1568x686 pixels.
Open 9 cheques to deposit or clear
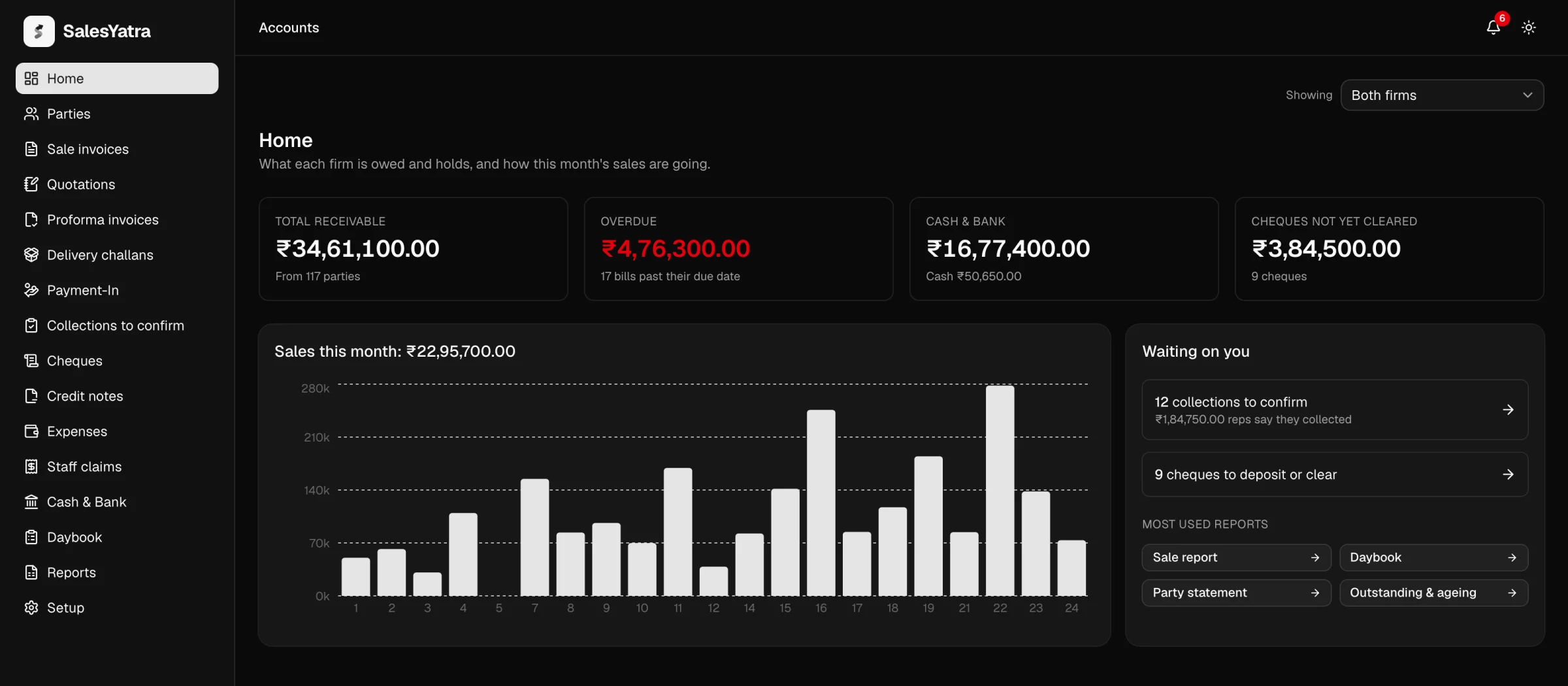(x=1335, y=474)
